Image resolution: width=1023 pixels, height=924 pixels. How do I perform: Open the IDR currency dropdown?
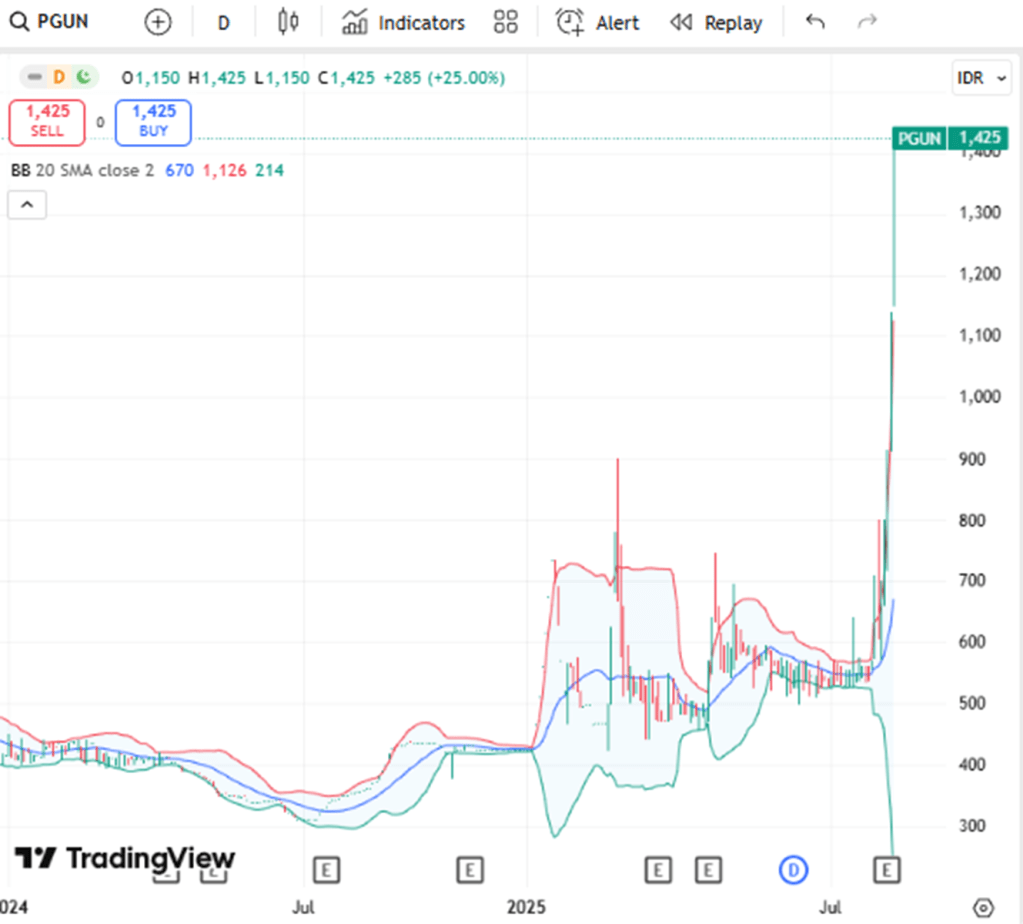(x=982, y=78)
